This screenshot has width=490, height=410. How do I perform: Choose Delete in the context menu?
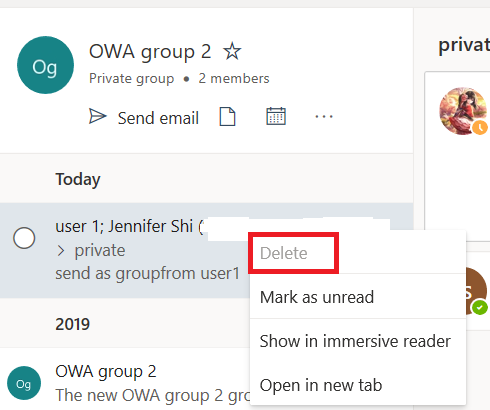point(284,253)
